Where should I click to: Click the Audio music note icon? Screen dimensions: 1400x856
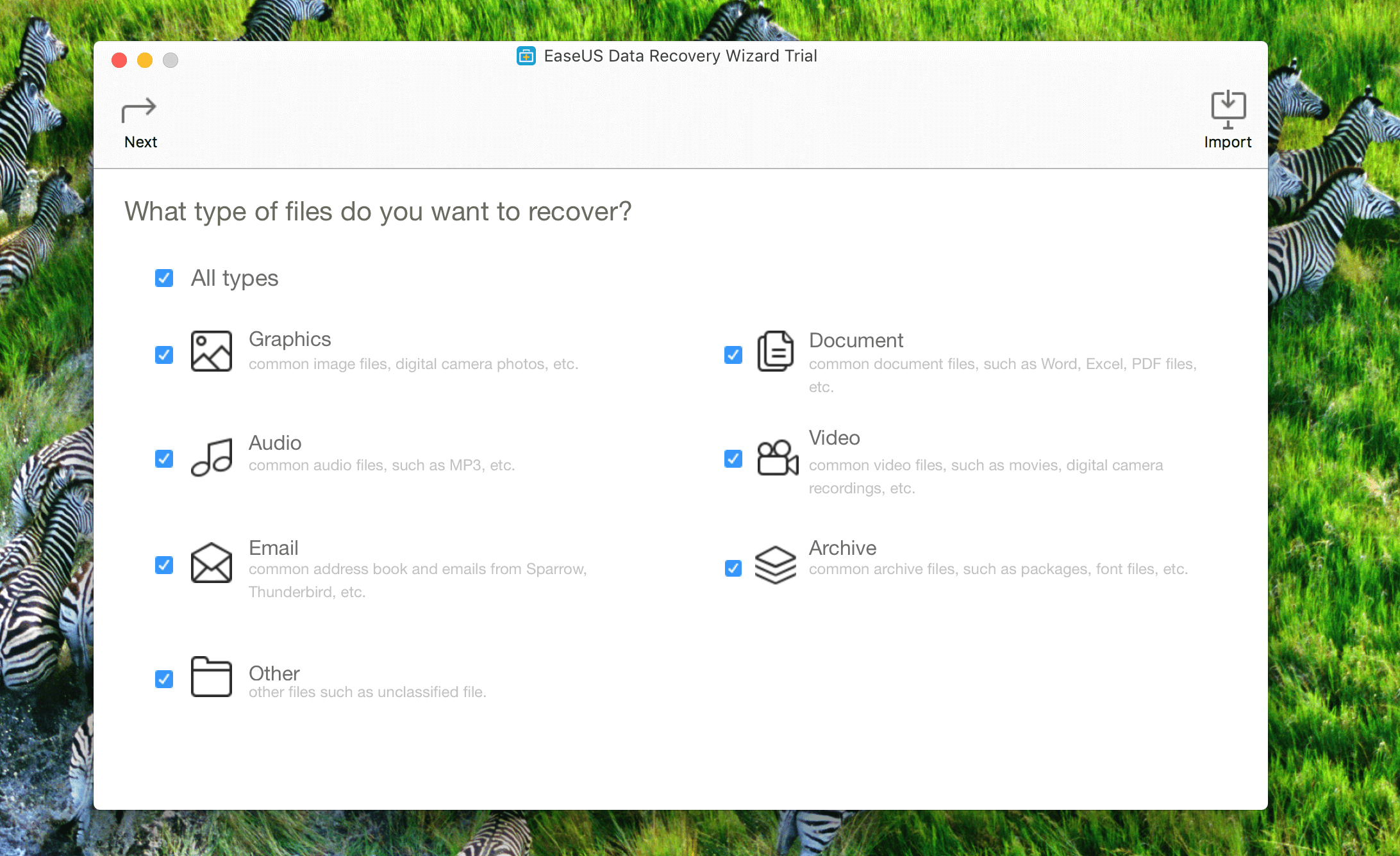point(211,457)
